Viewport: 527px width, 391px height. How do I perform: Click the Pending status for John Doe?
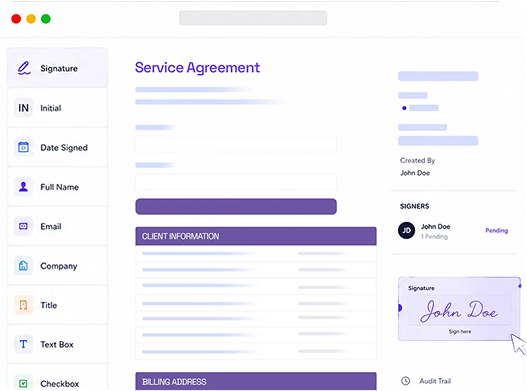[496, 230]
